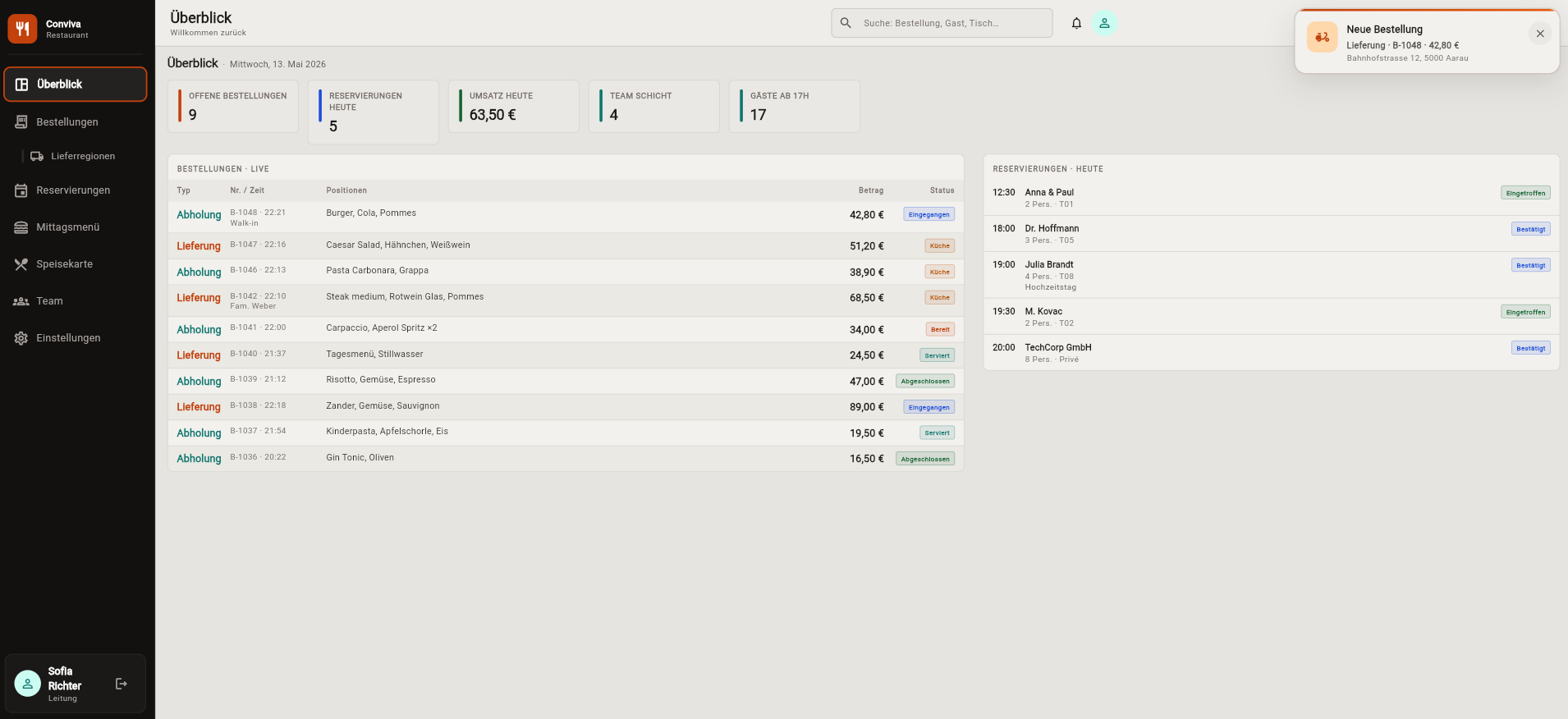Image resolution: width=1568 pixels, height=719 pixels.
Task: Open the user profile avatar in the header
Action: 1104,23
